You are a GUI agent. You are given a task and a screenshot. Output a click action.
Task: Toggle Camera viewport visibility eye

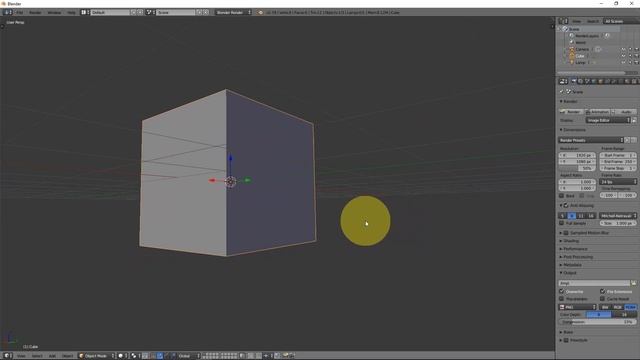[x=623, y=49]
